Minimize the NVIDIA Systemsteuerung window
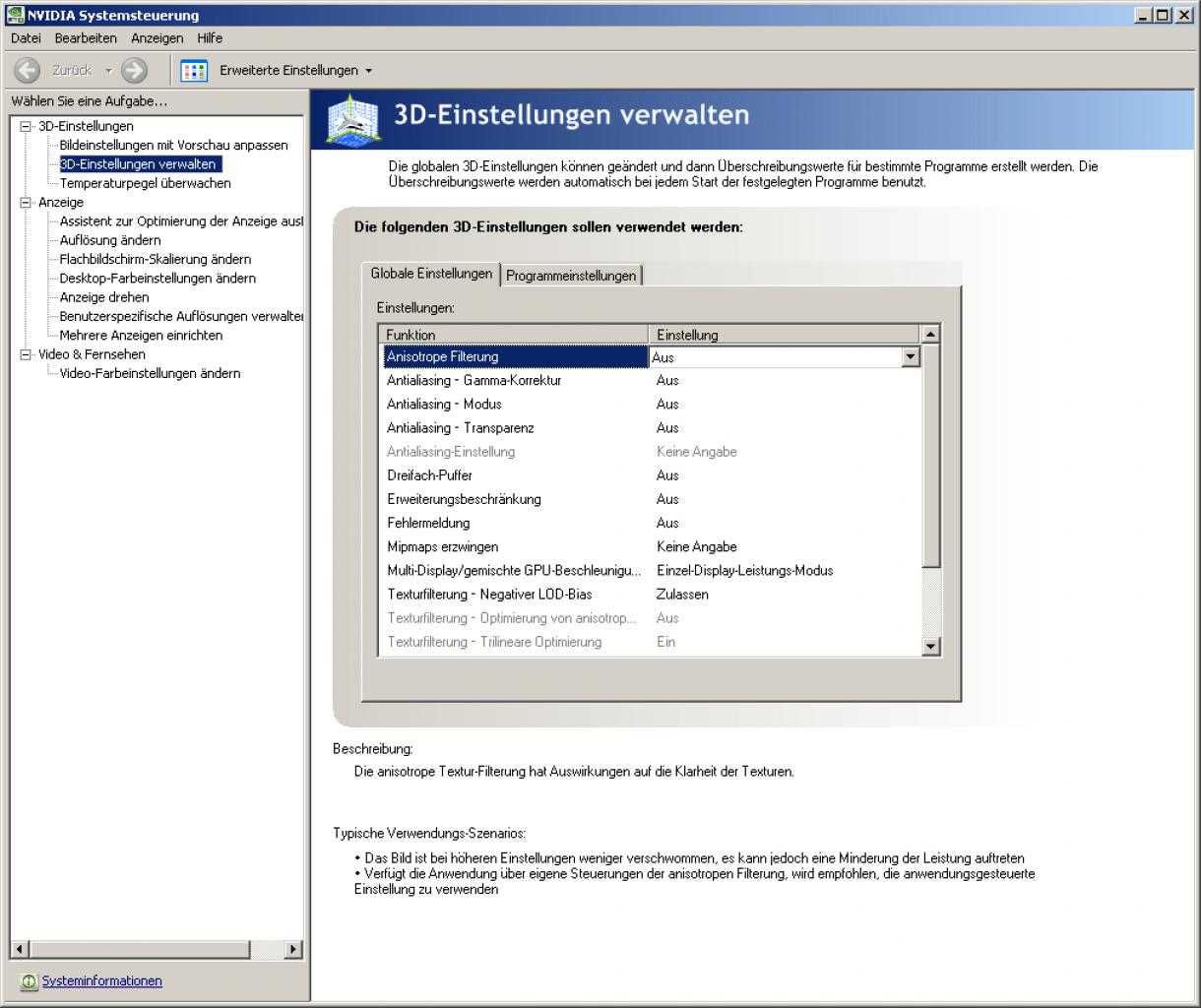Image resolution: width=1201 pixels, height=1008 pixels. pos(1143,15)
